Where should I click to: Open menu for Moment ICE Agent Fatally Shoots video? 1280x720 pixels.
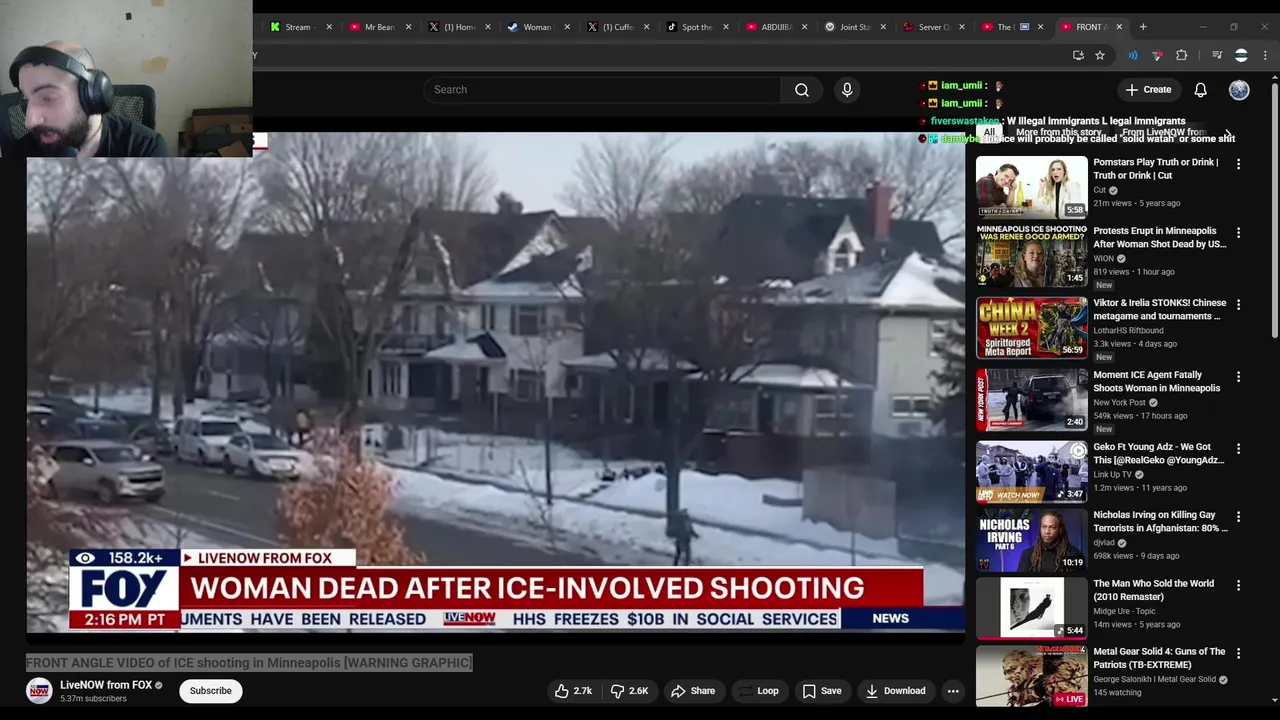pos(1238,377)
